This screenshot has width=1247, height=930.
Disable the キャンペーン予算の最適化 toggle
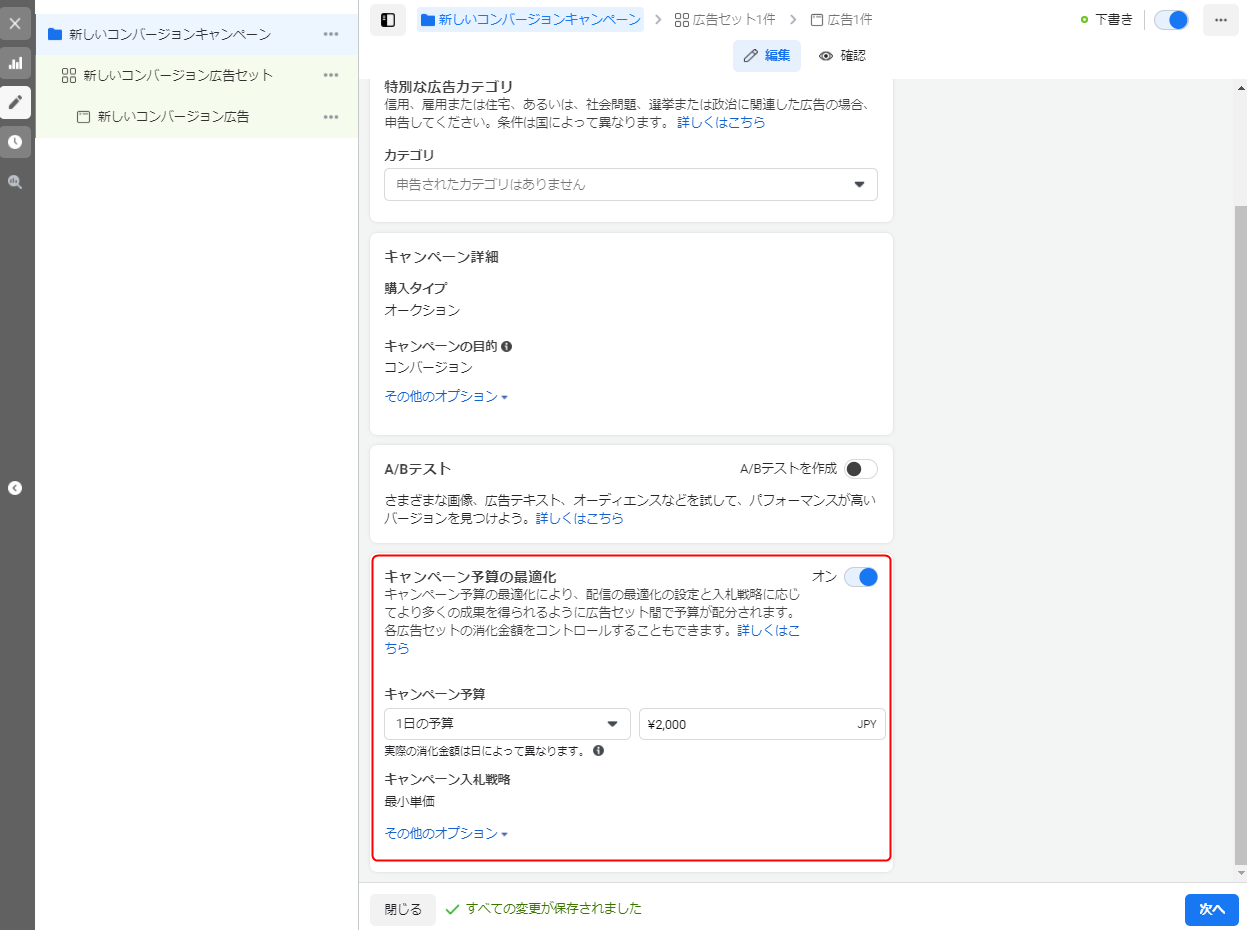point(860,577)
